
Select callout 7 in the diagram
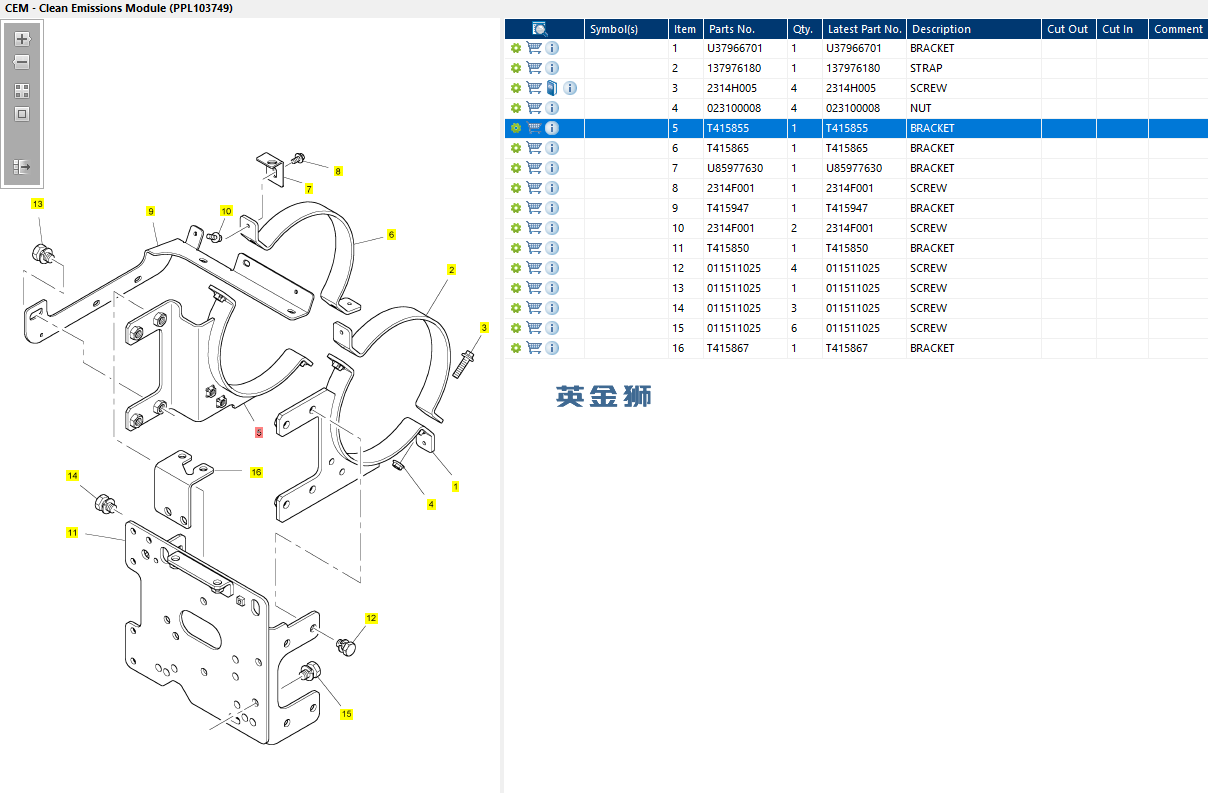(309, 189)
